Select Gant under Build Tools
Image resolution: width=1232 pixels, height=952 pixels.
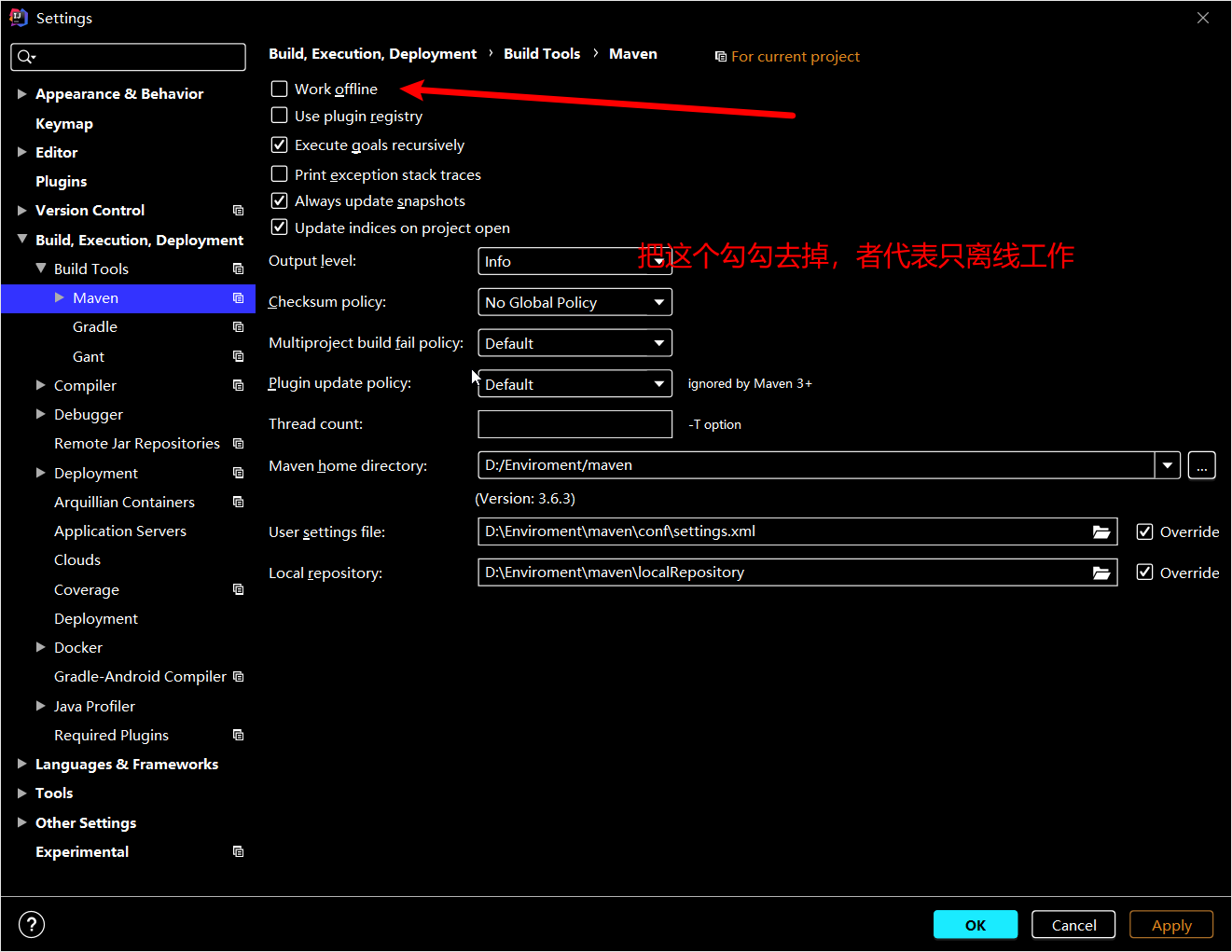(x=89, y=356)
